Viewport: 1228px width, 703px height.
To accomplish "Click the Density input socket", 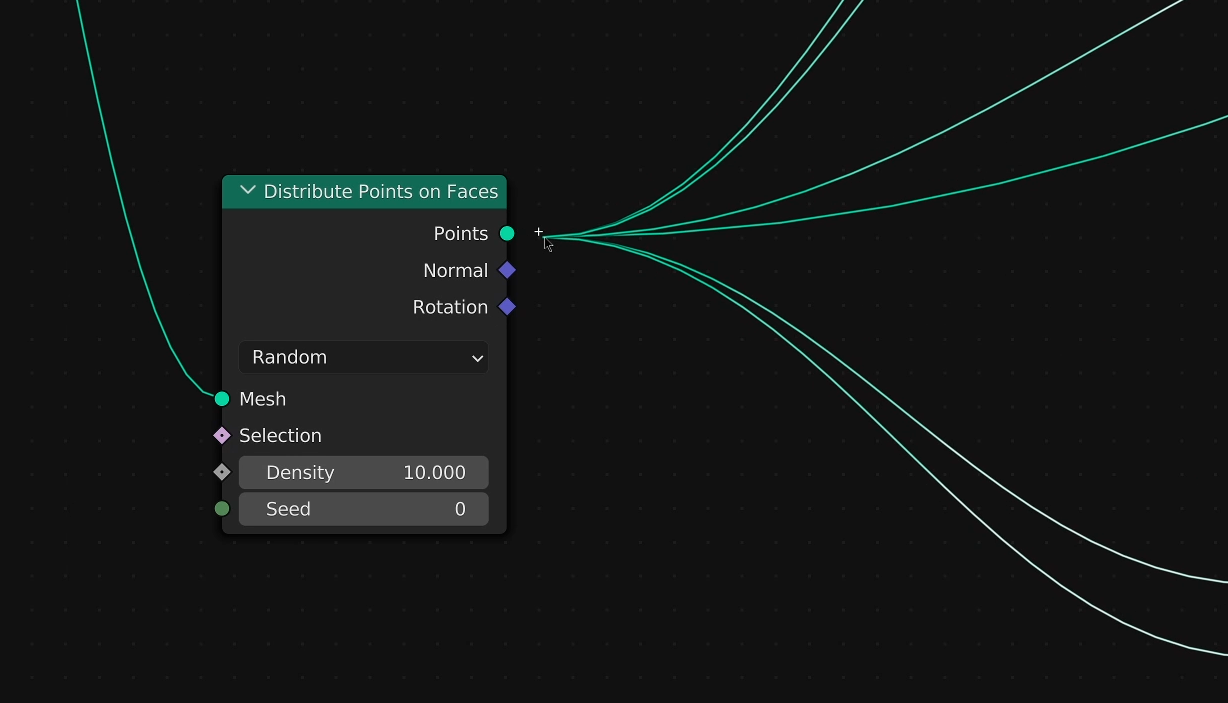I will click(x=222, y=472).
